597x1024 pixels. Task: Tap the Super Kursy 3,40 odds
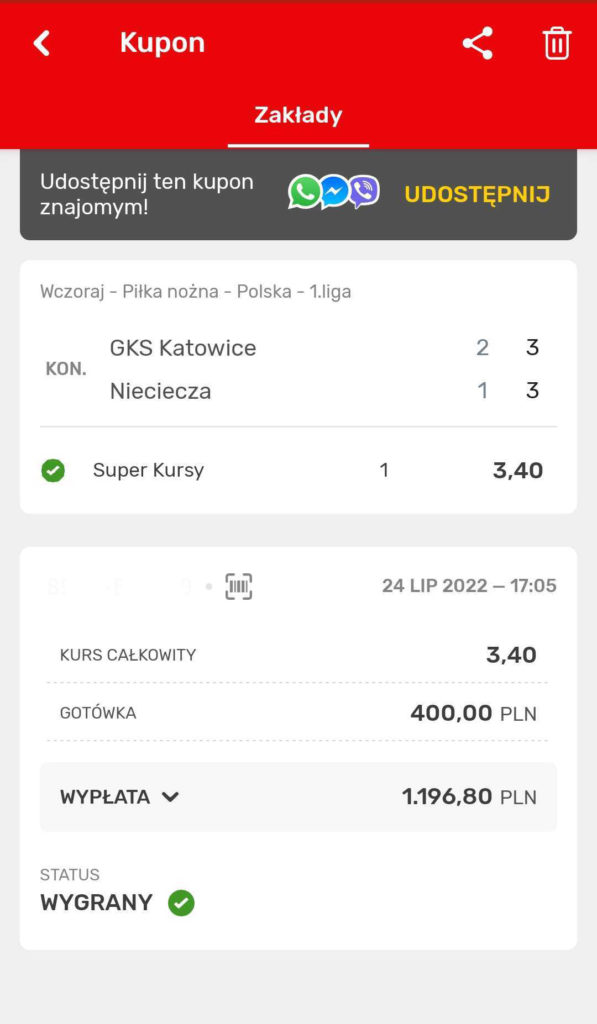[x=518, y=470]
